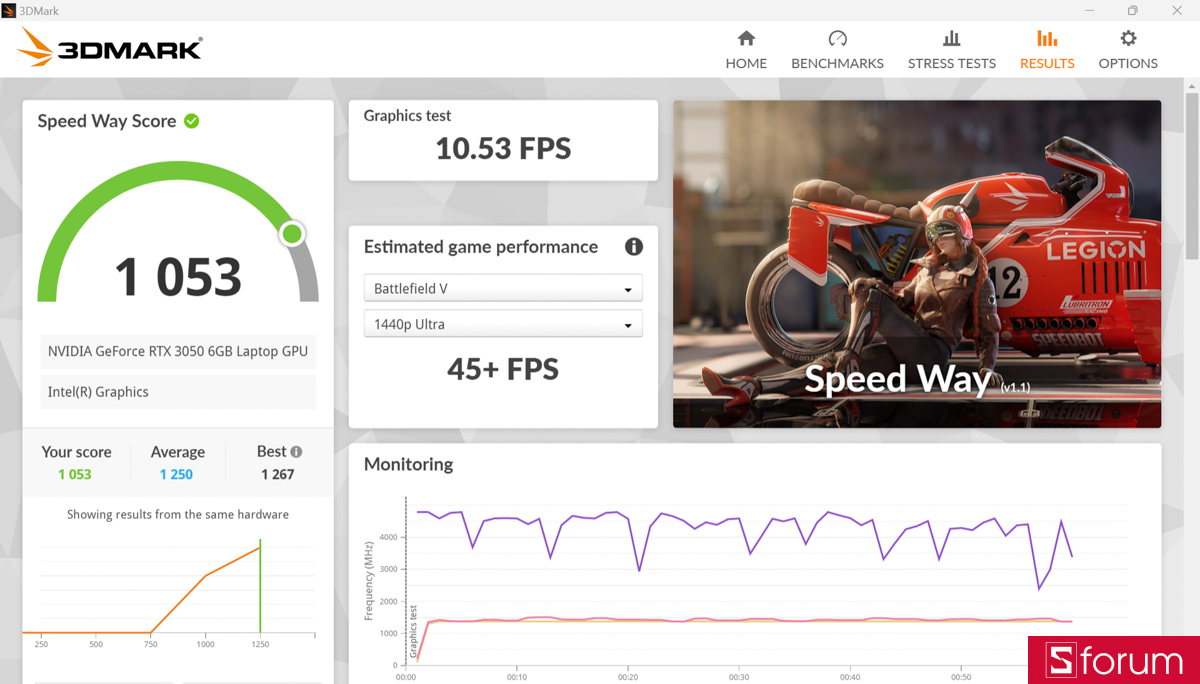Click the info icon next to Best
This screenshot has width=1200, height=684.
(296, 451)
